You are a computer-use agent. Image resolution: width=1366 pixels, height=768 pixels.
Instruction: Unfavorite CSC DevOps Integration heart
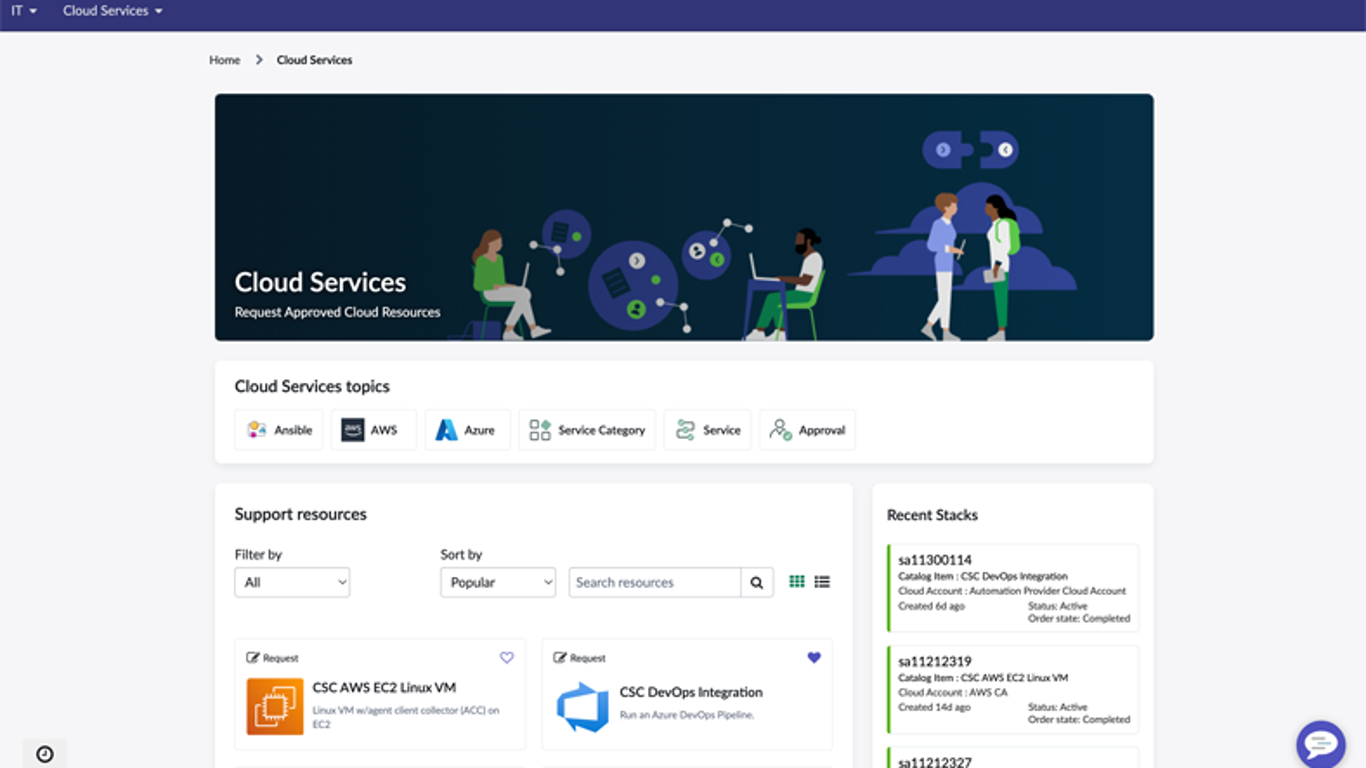coord(814,657)
